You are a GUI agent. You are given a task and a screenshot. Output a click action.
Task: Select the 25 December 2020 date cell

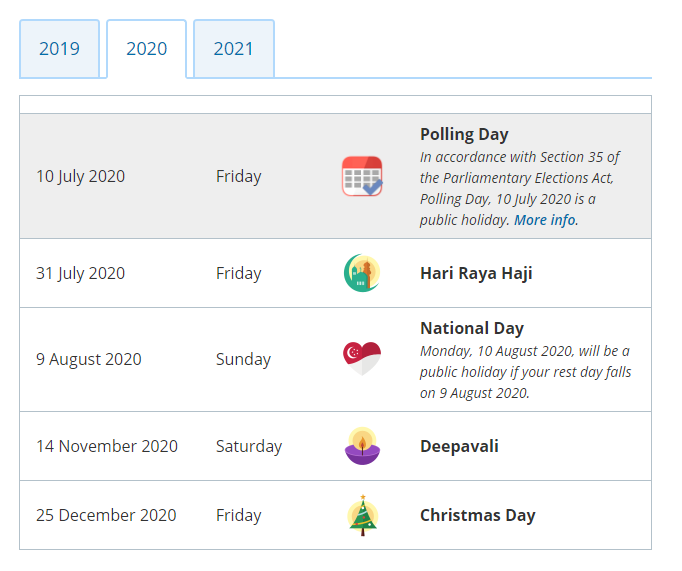click(x=106, y=515)
